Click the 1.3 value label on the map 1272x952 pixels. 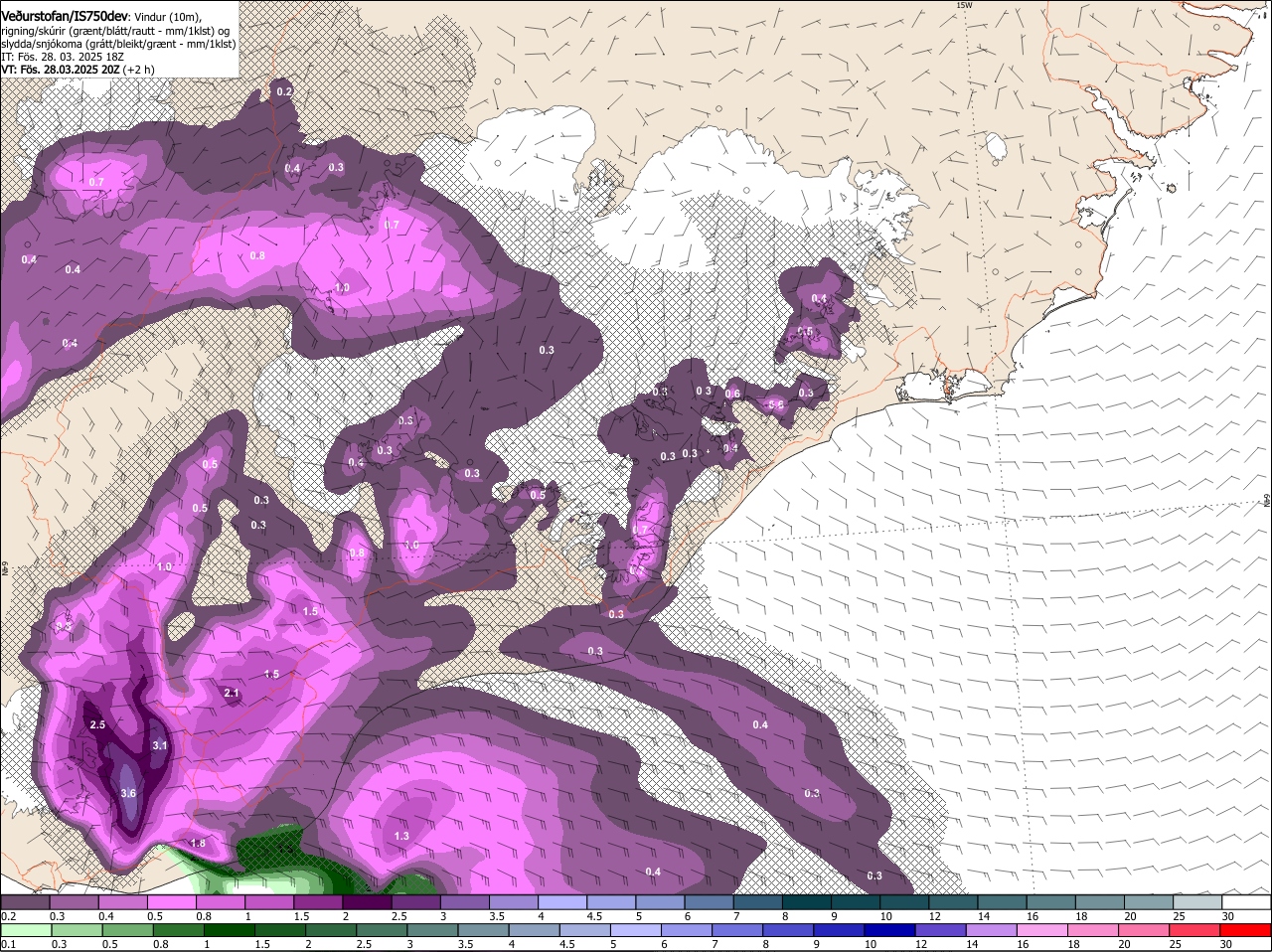coord(401,836)
